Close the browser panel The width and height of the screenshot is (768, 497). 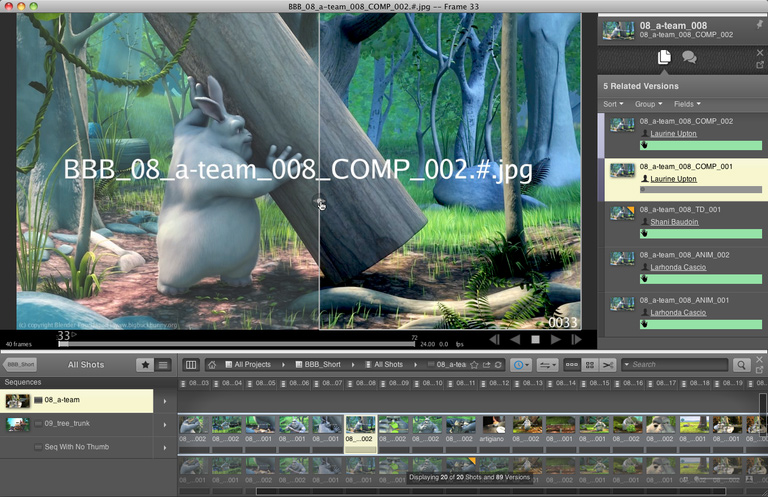point(760,360)
